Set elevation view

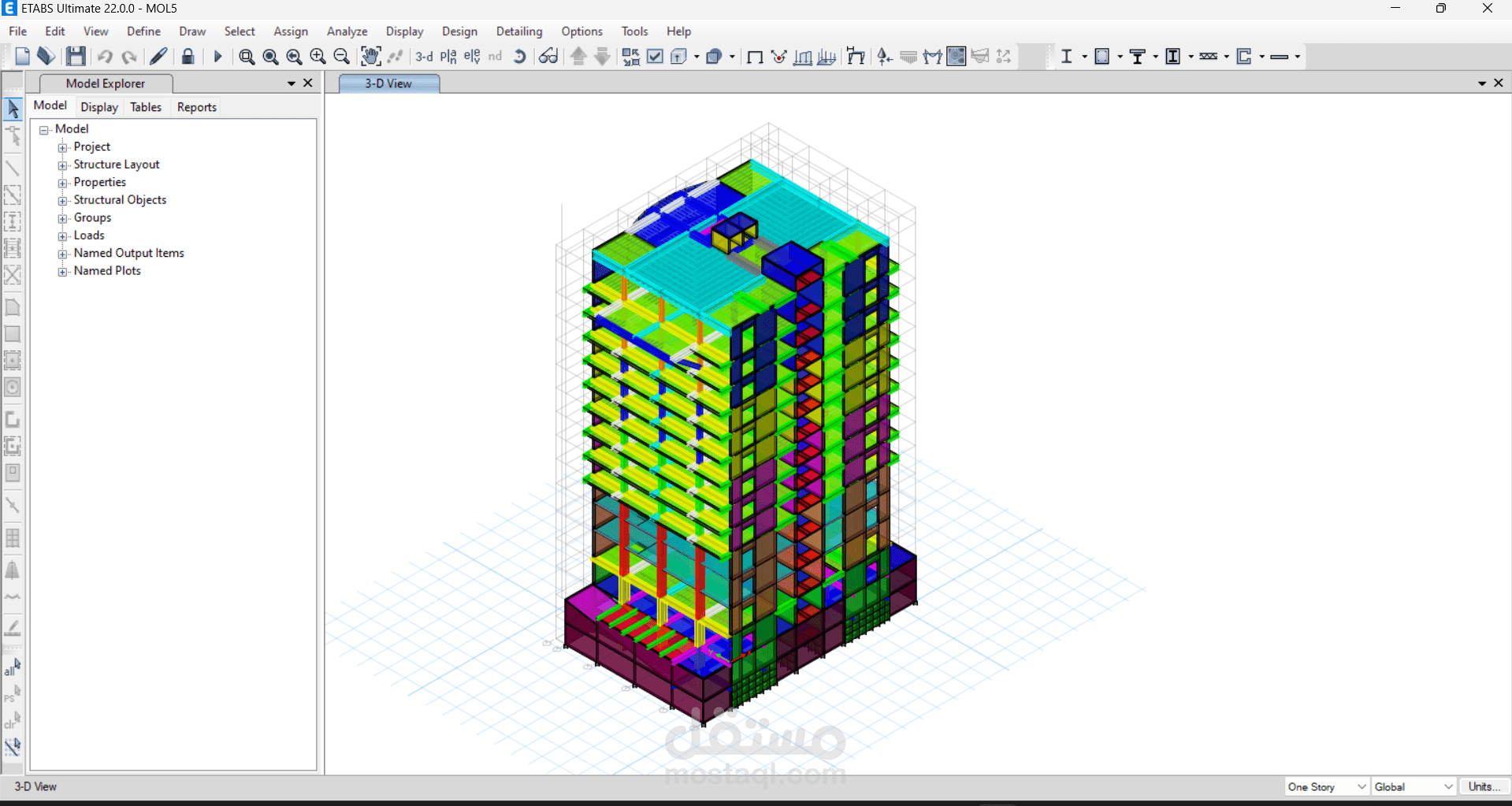472,56
